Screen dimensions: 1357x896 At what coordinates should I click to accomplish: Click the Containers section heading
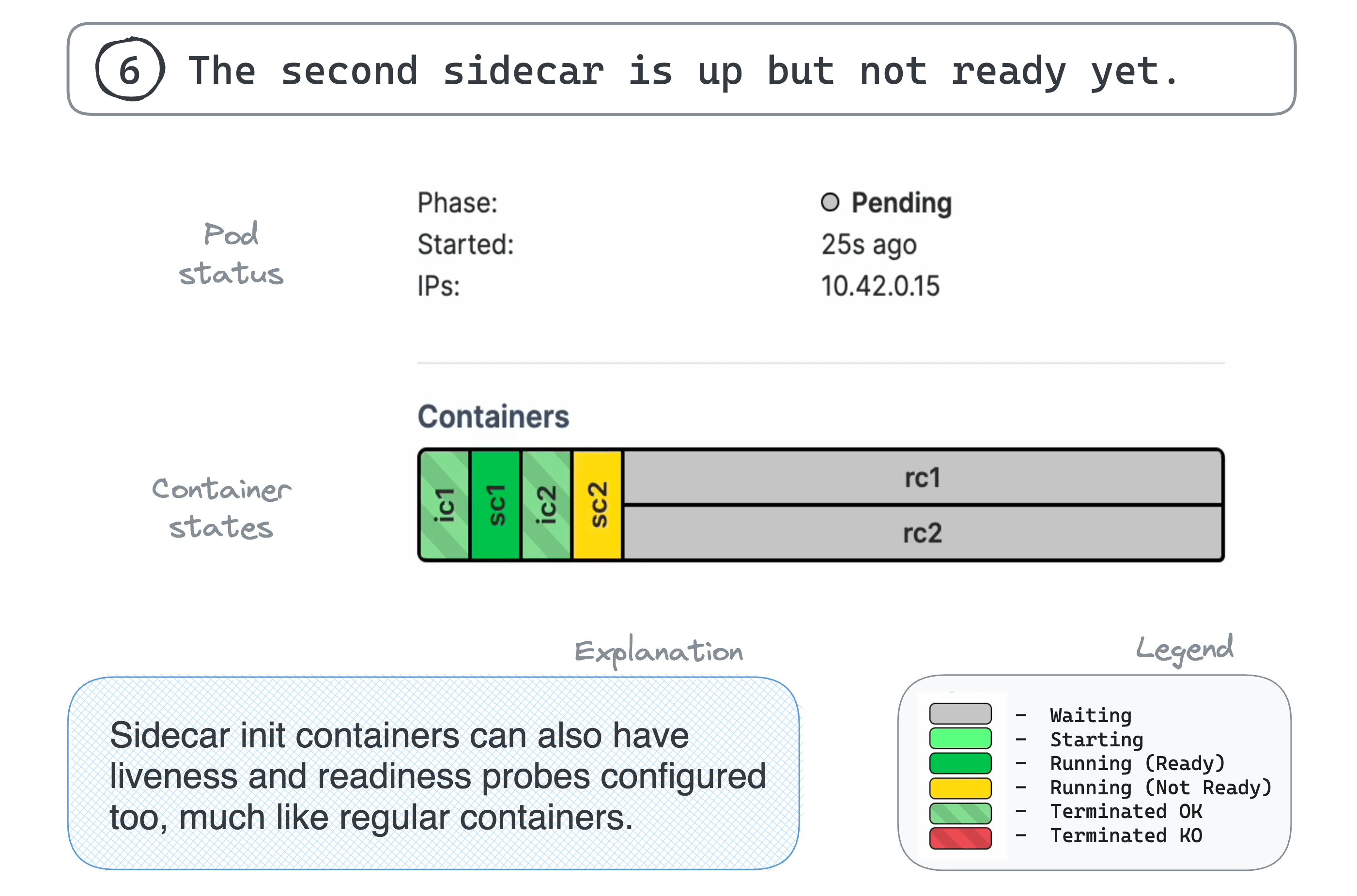[x=493, y=417]
